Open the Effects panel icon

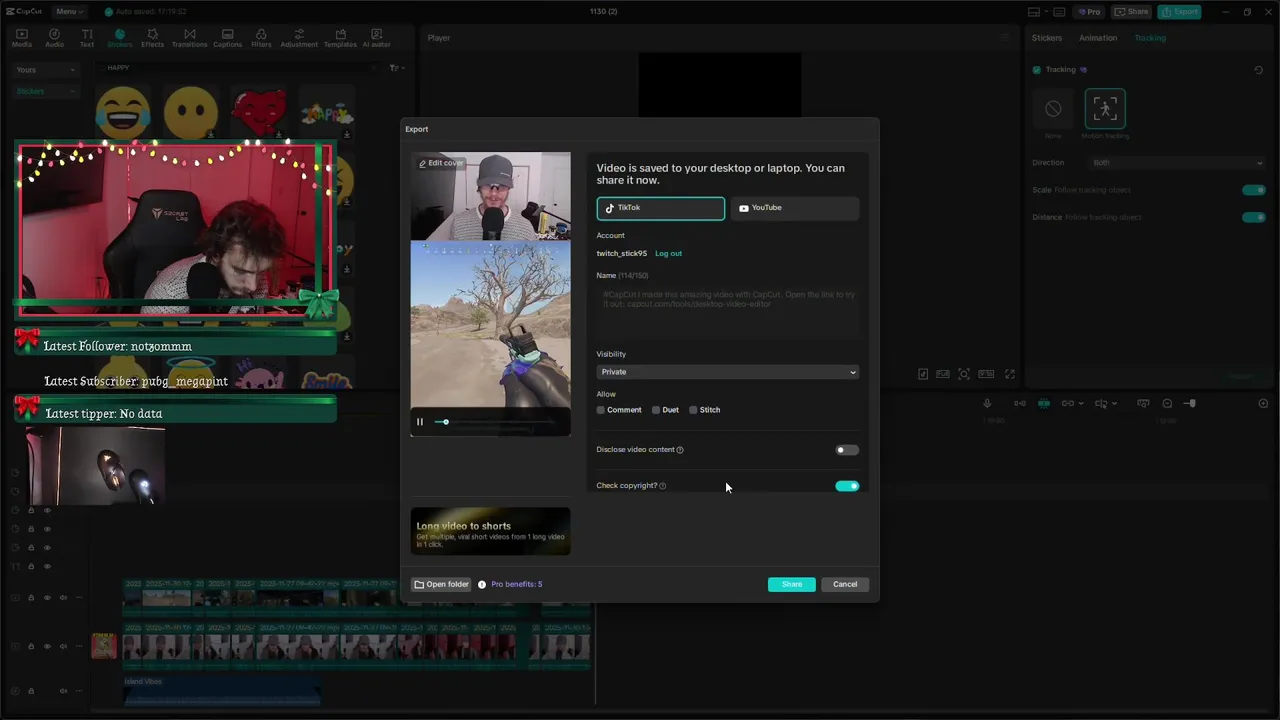click(153, 38)
